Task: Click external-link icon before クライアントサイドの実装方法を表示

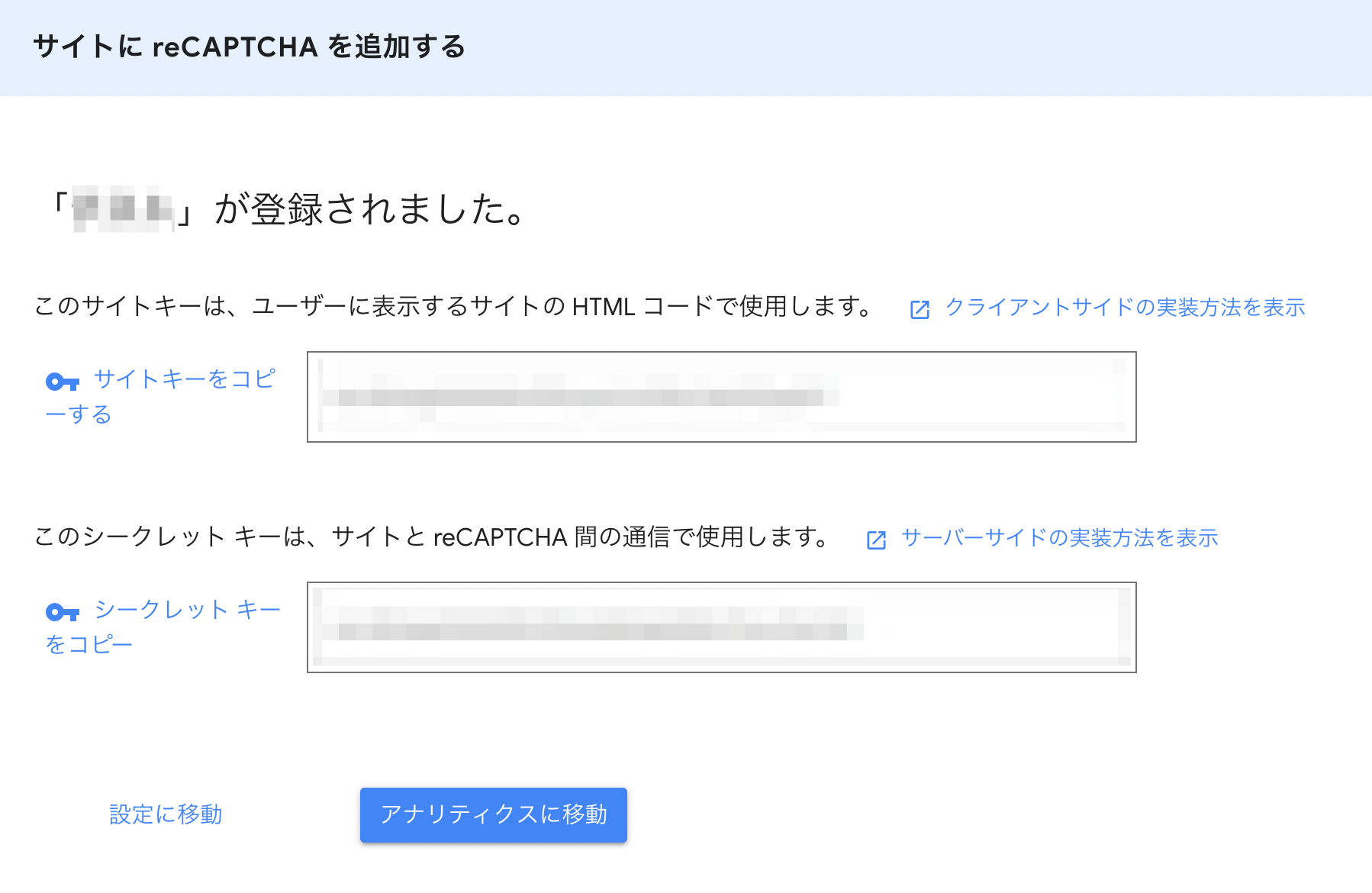Action: click(919, 309)
